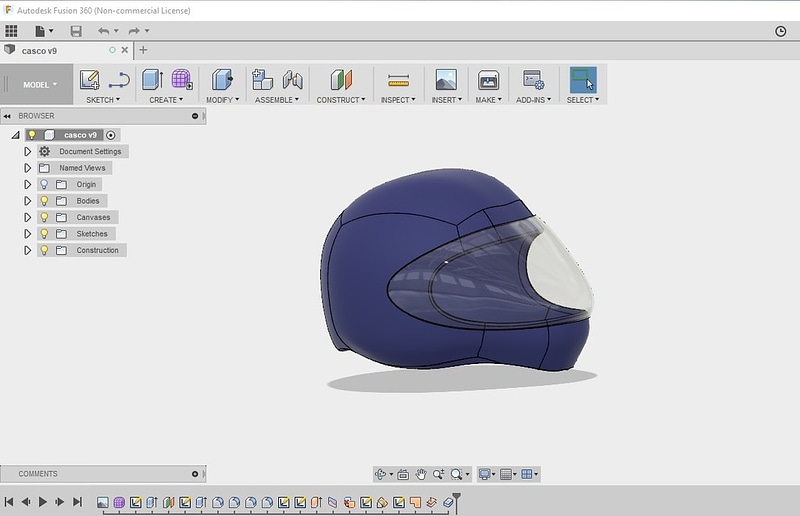Open the SKETCH menu
Image resolution: width=800 pixels, height=516 pixels.
pyautogui.click(x=103, y=100)
